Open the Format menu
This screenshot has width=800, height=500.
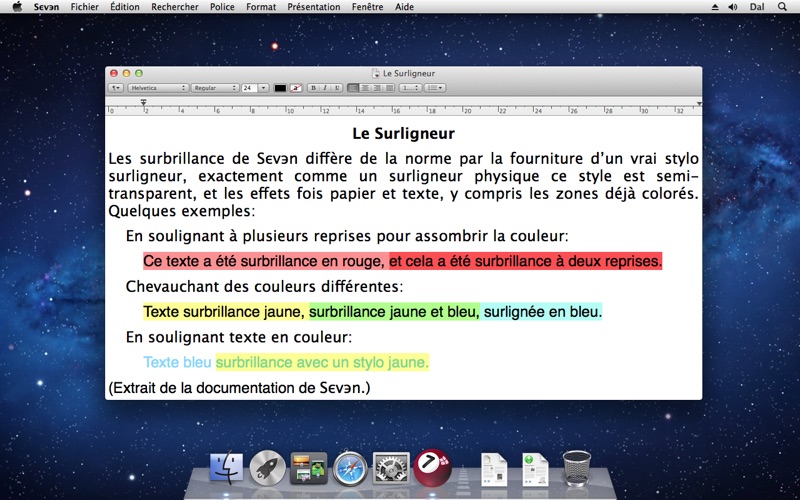pos(261,7)
